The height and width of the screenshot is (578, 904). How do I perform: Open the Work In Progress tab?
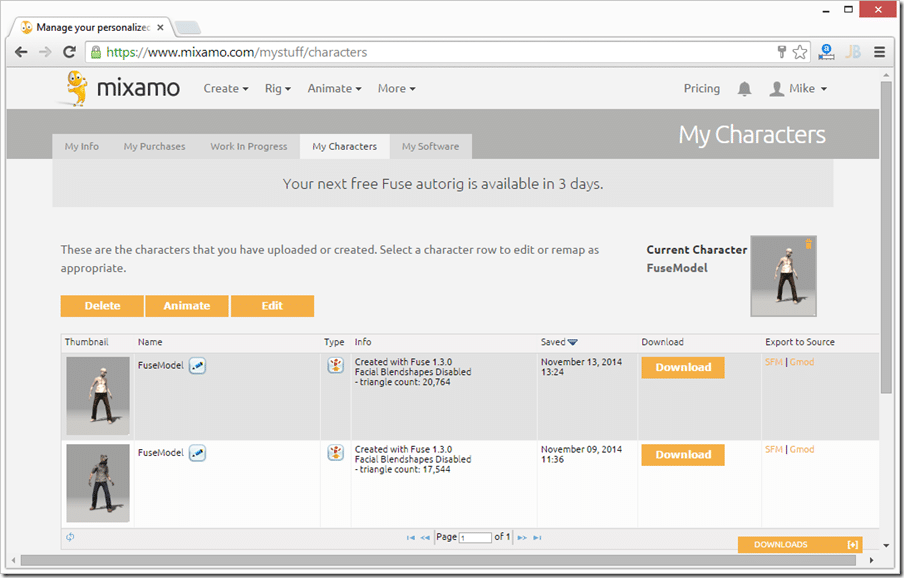pos(248,146)
